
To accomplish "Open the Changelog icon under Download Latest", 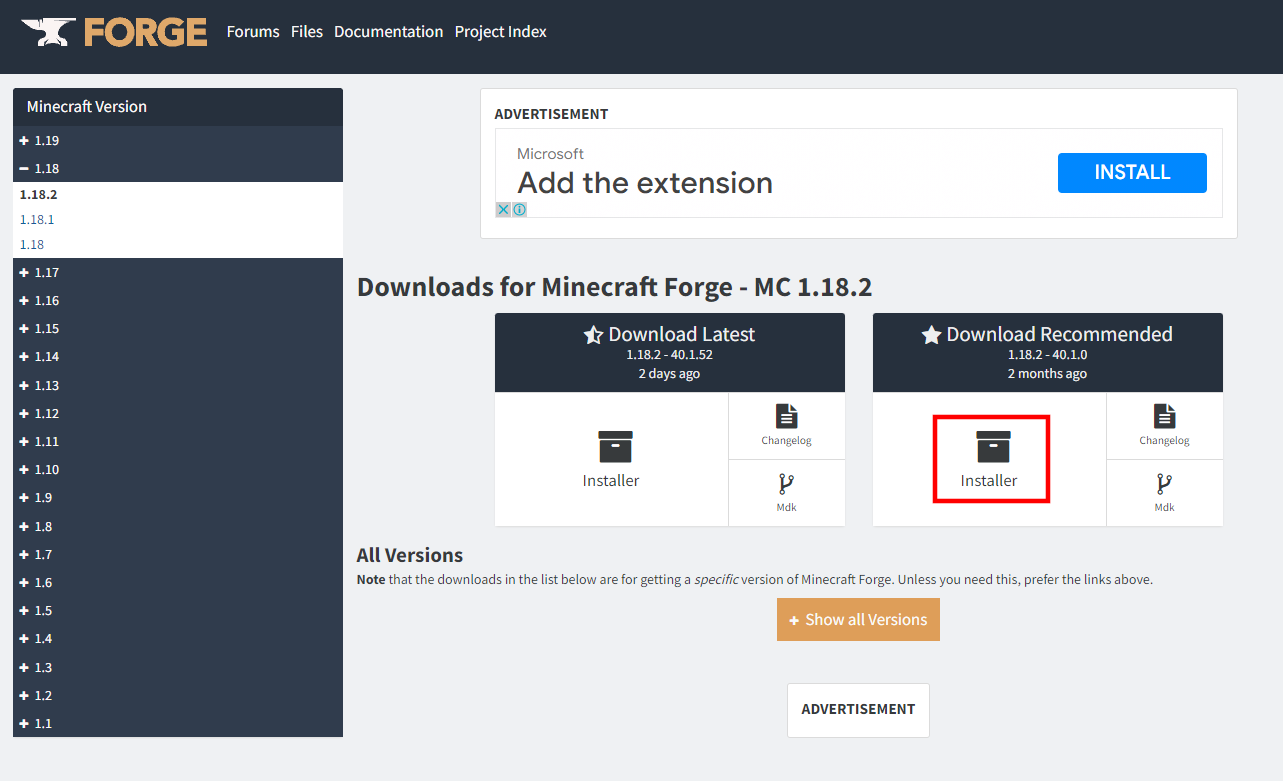I will 786,417.
